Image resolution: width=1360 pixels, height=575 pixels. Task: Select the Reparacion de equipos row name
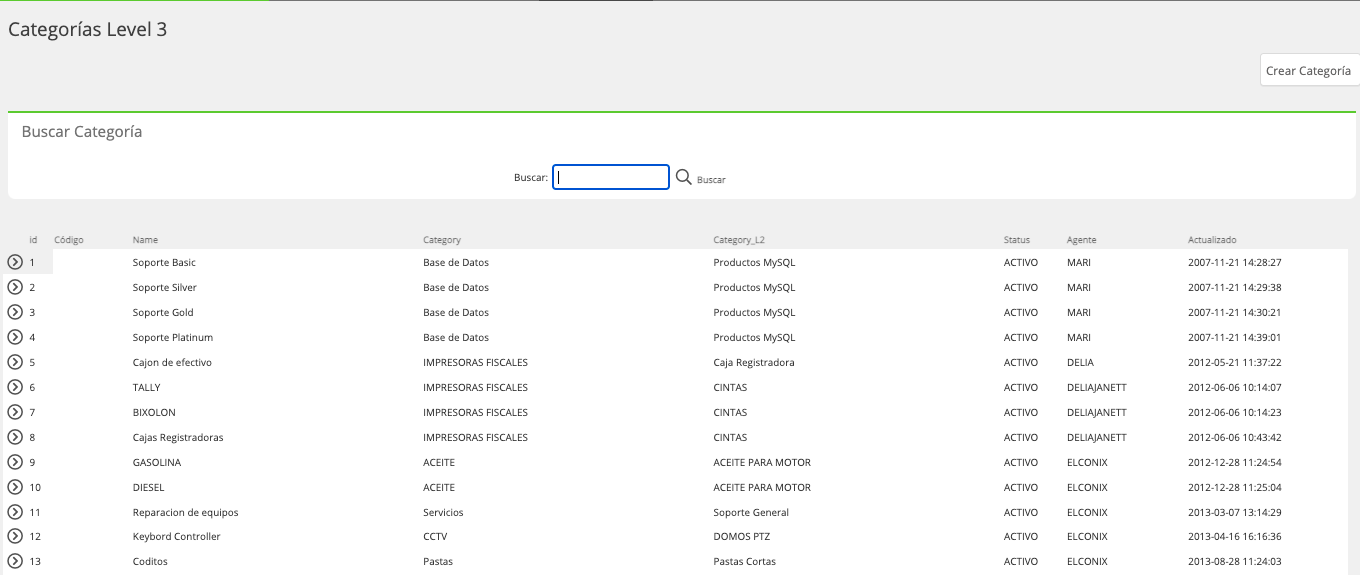185,512
